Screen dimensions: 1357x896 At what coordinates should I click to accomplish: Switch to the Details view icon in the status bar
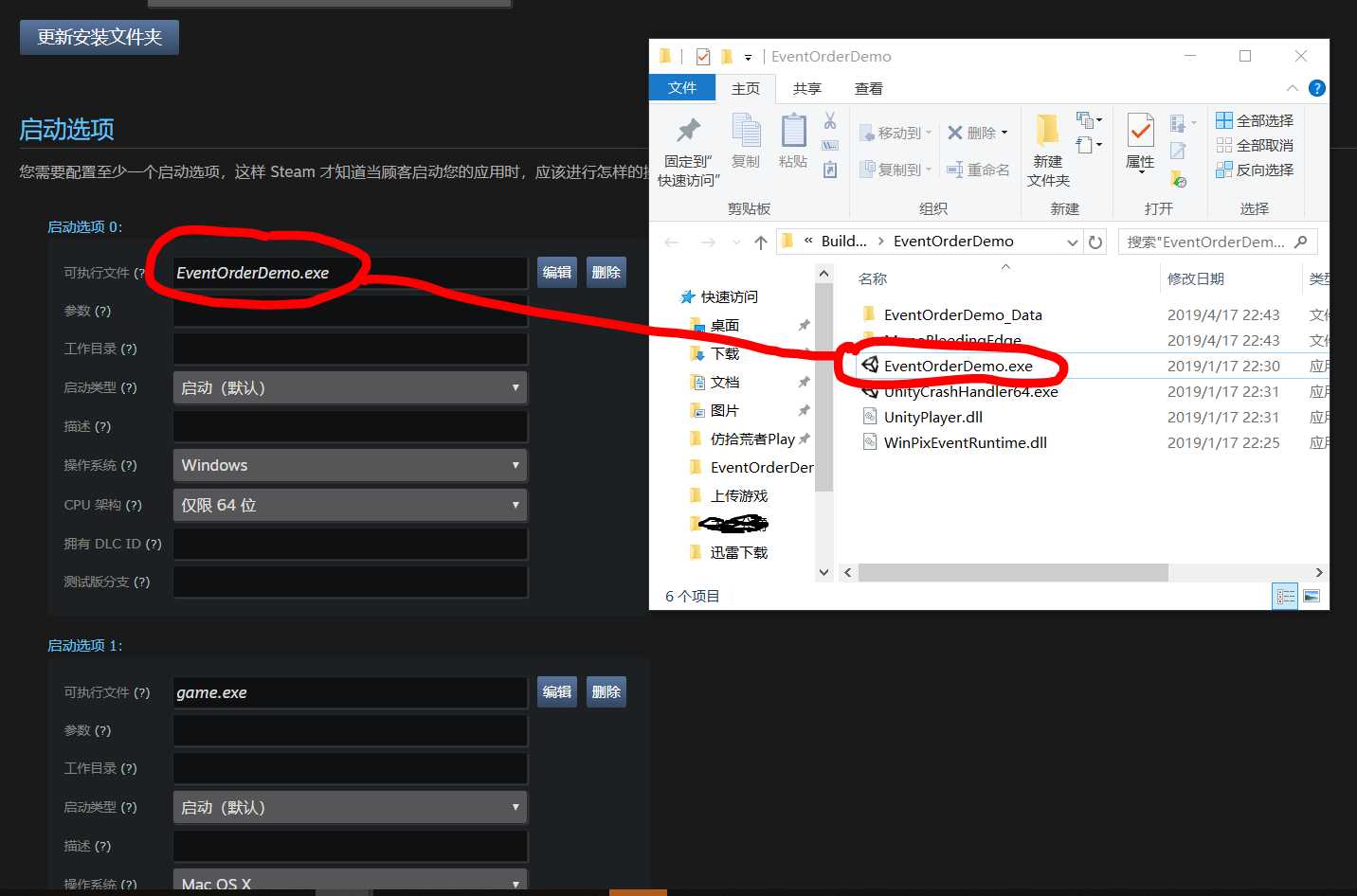click(1285, 596)
